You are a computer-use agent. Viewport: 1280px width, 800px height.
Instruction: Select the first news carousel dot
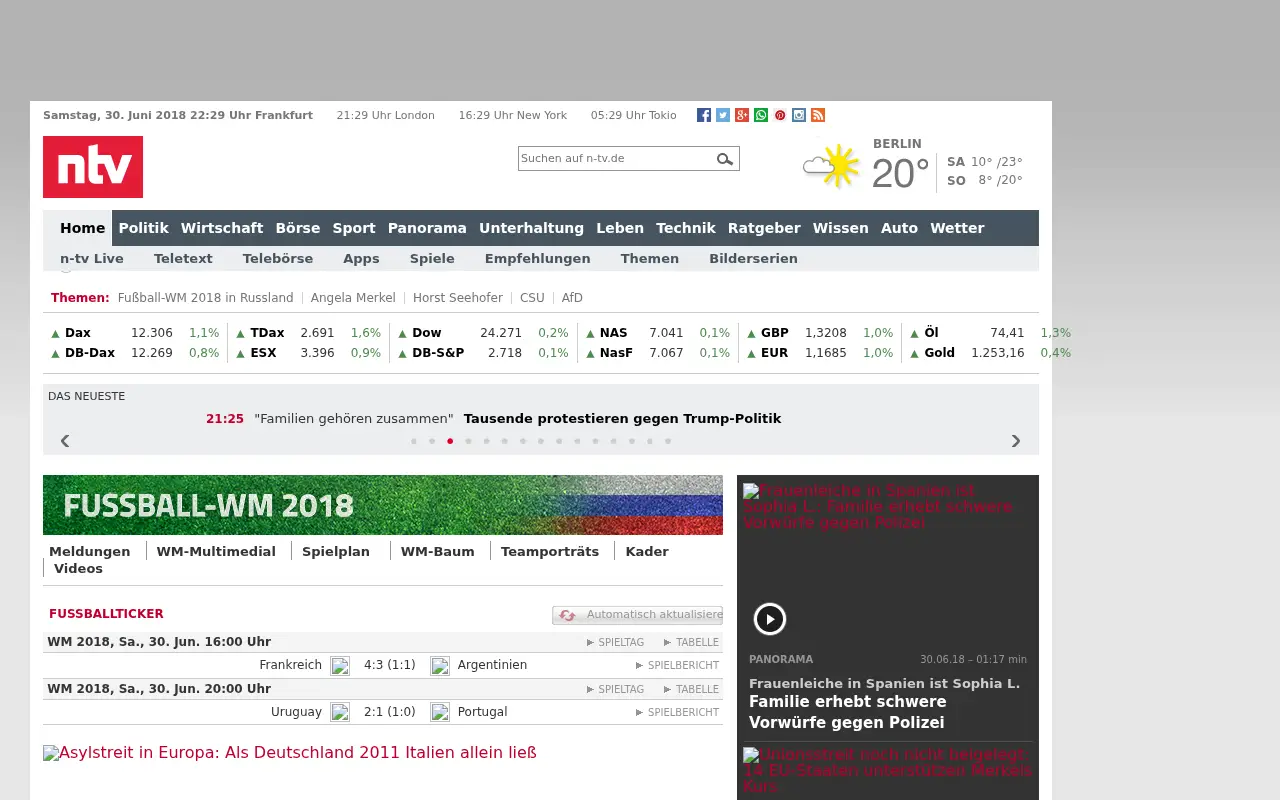(x=414, y=441)
